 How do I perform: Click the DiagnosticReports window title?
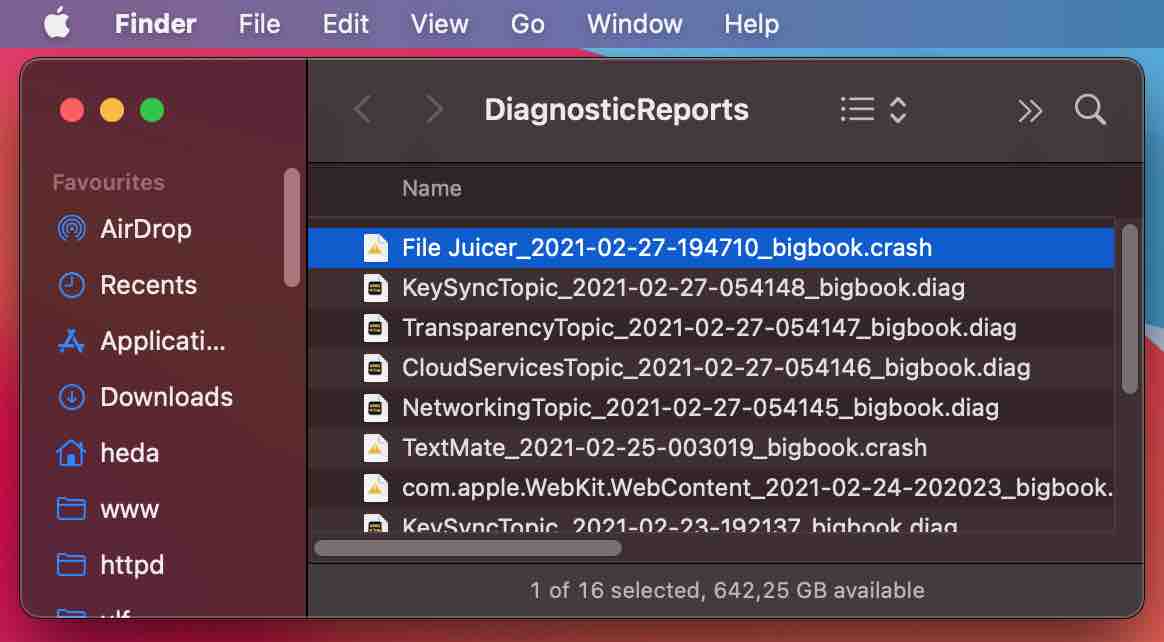[x=616, y=110]
